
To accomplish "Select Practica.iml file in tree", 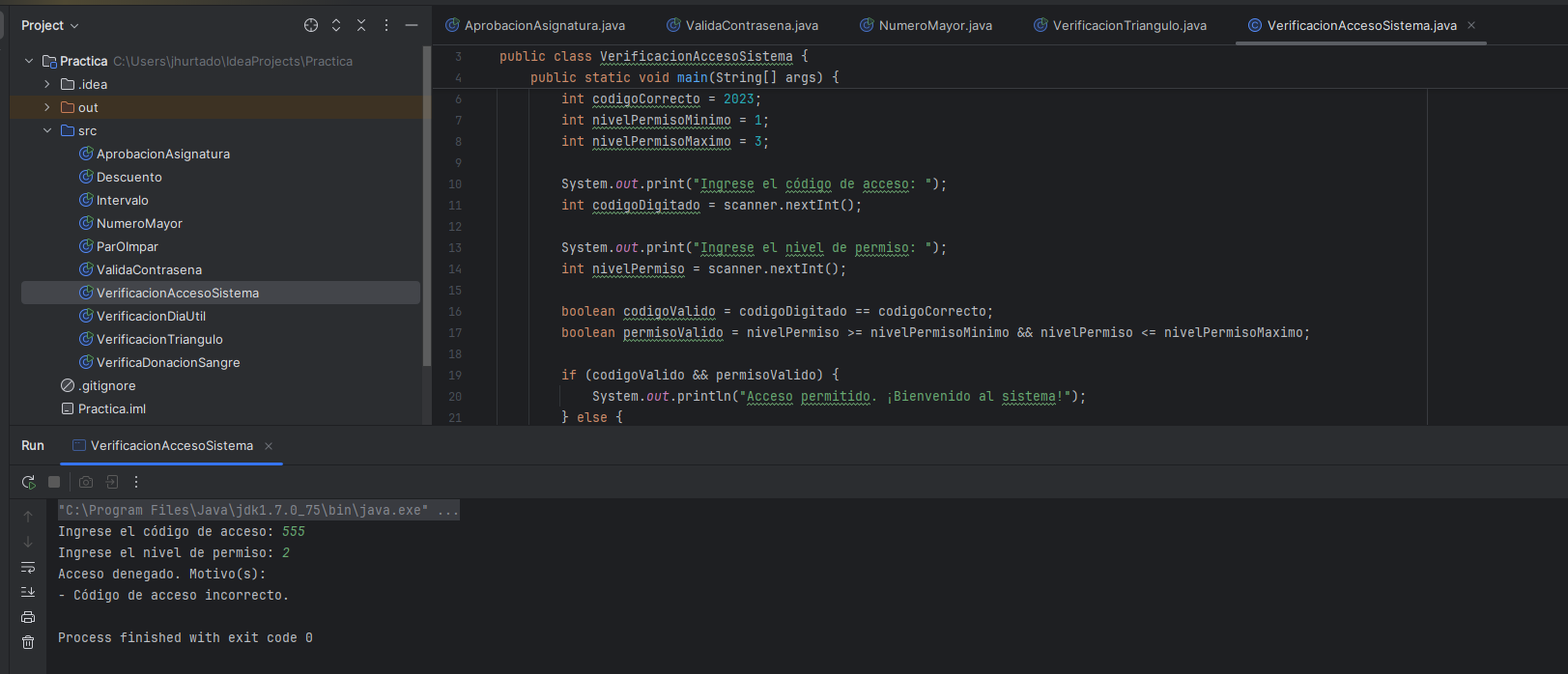I will (112, 408).
